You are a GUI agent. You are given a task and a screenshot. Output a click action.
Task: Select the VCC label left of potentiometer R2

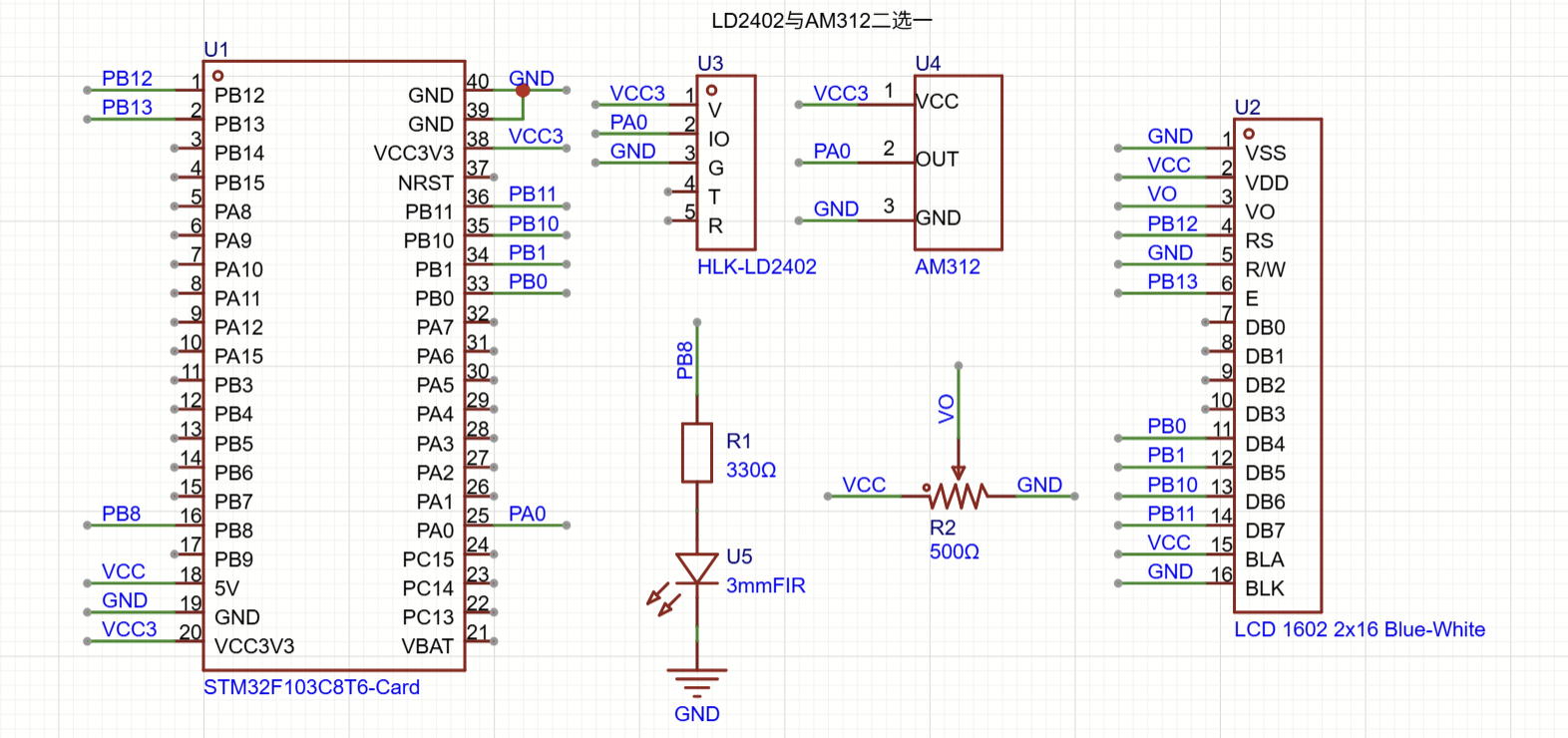tap(864, 485)
